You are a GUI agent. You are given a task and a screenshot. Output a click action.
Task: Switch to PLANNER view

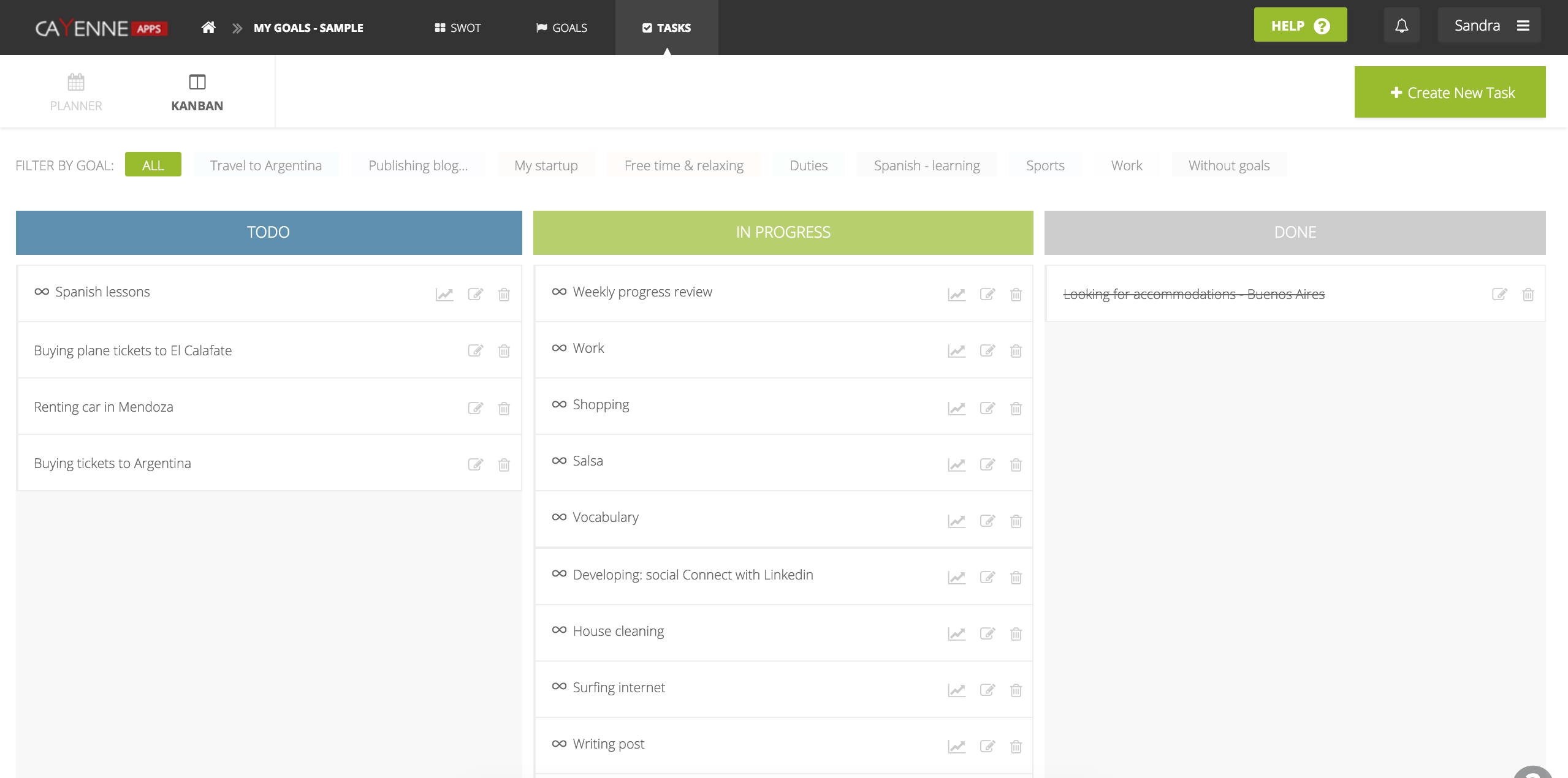click(x=76, y=92)
